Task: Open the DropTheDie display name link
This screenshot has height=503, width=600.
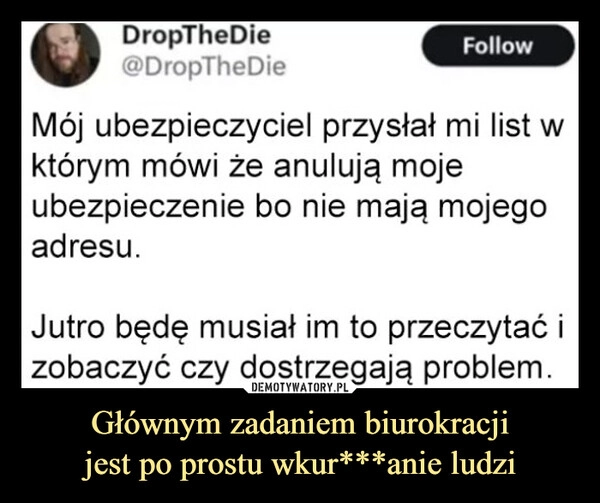Action: 196,36
